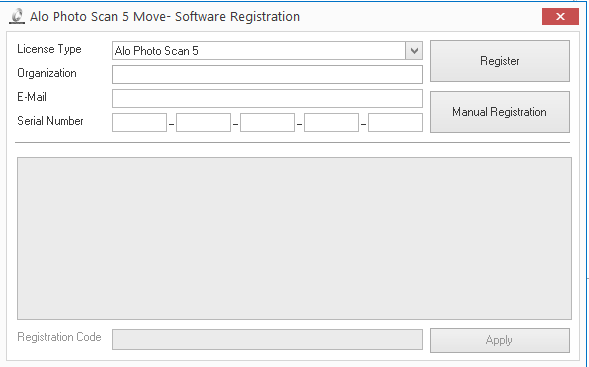Click the Registration Code field
The height and width of the screenshot is (367, 589).
[267, 340]
